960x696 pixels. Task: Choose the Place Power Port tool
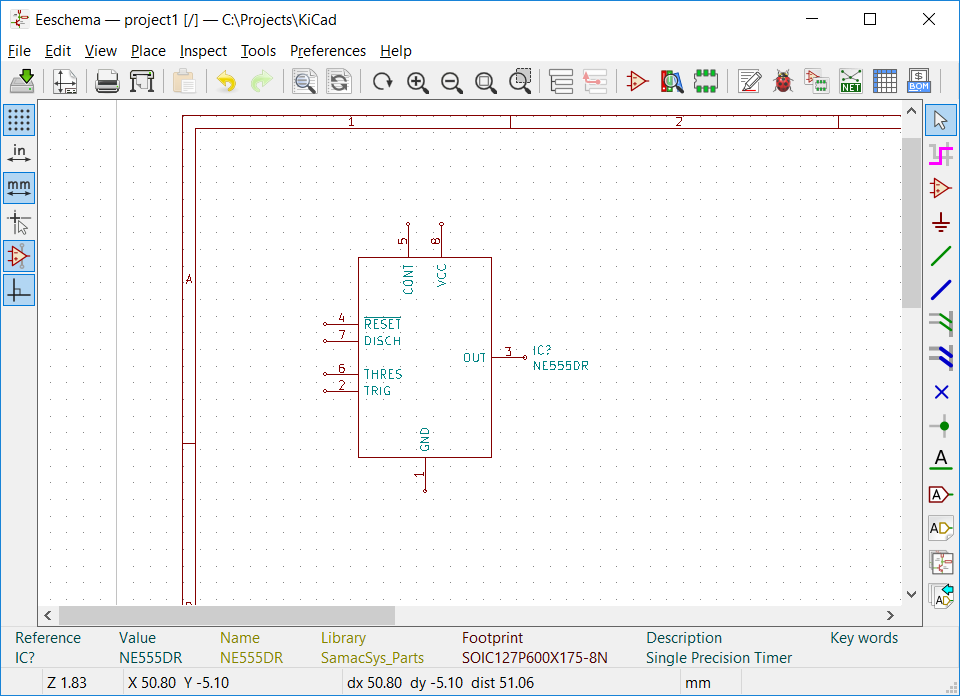[x=941, y=222]
